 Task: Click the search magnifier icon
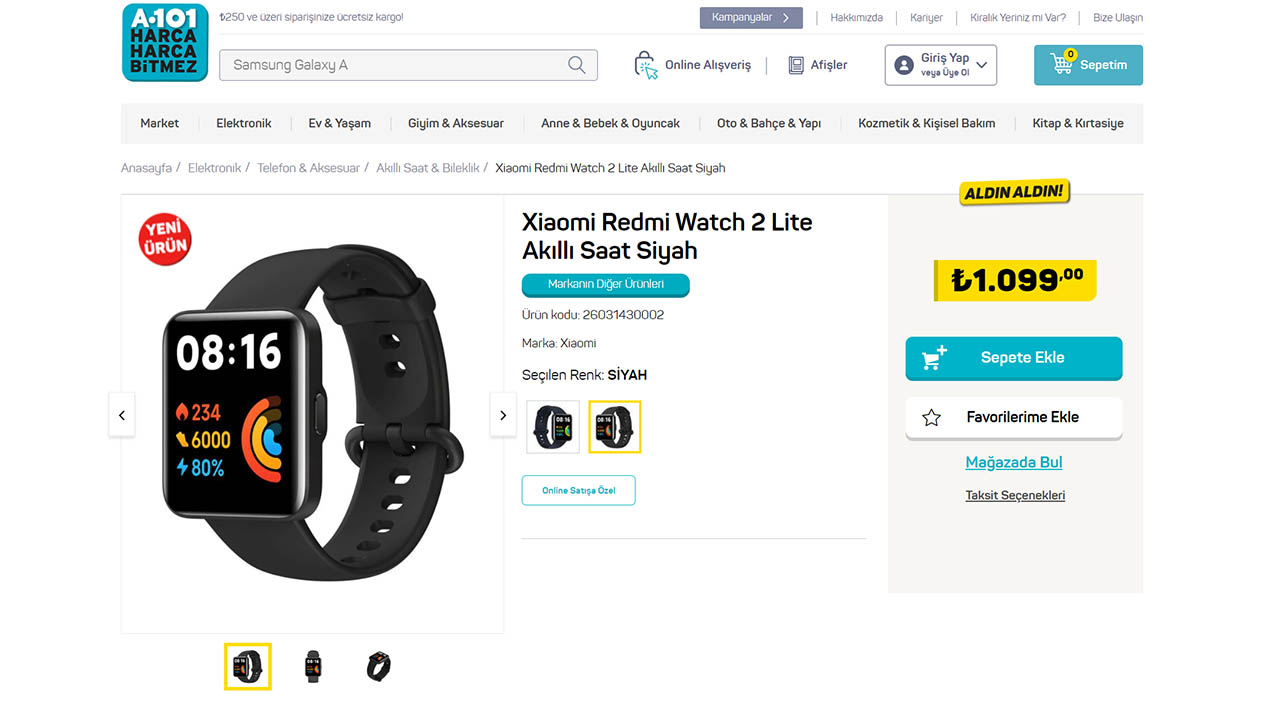point(576,65)
